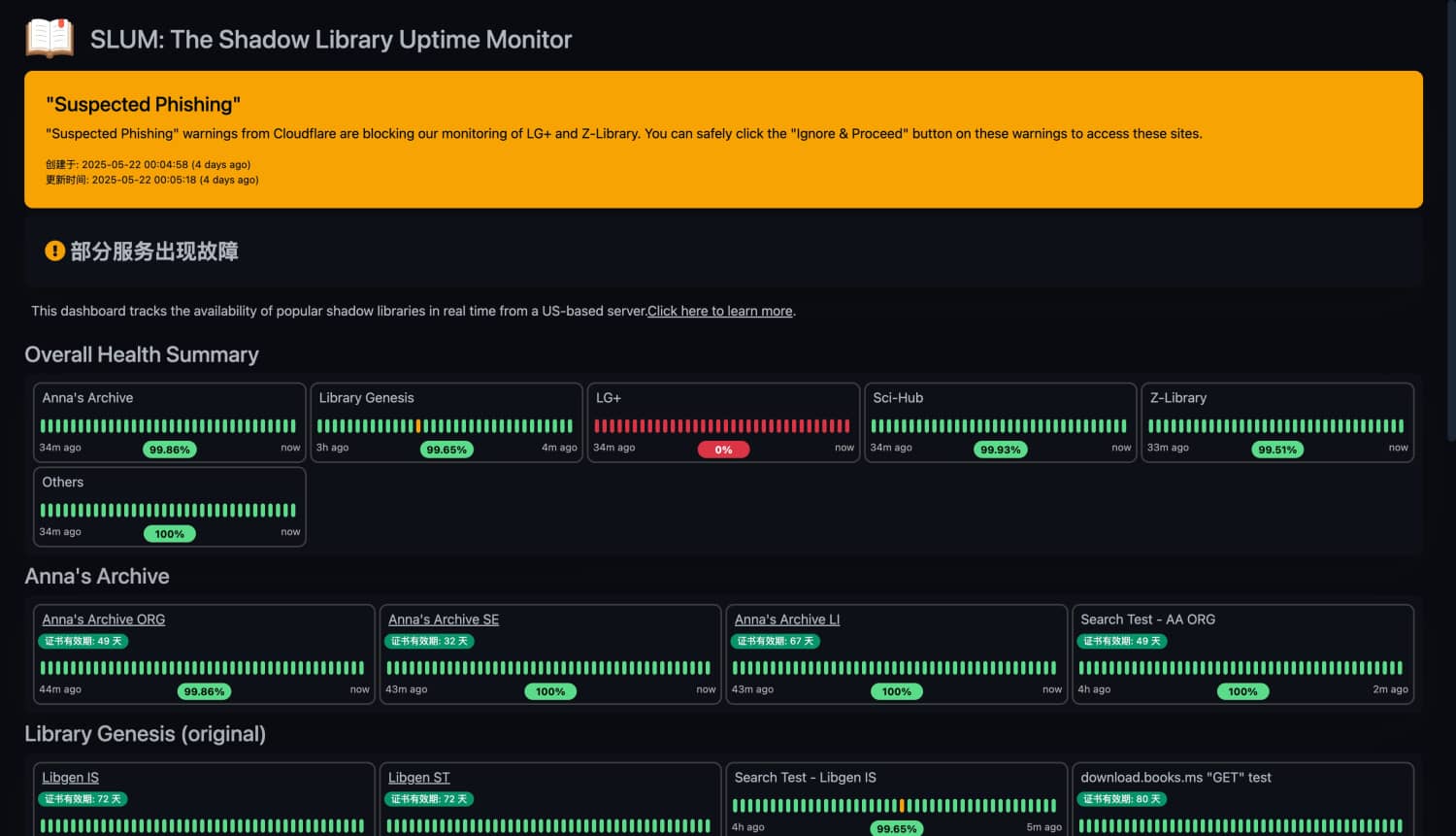Click the LG+ red heartbeat bar
The image size is (1456, 836).
point(722,426)
